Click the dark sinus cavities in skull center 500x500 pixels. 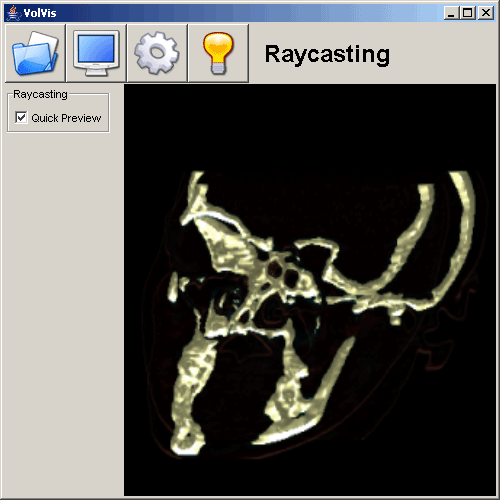(x=283, y=273)
